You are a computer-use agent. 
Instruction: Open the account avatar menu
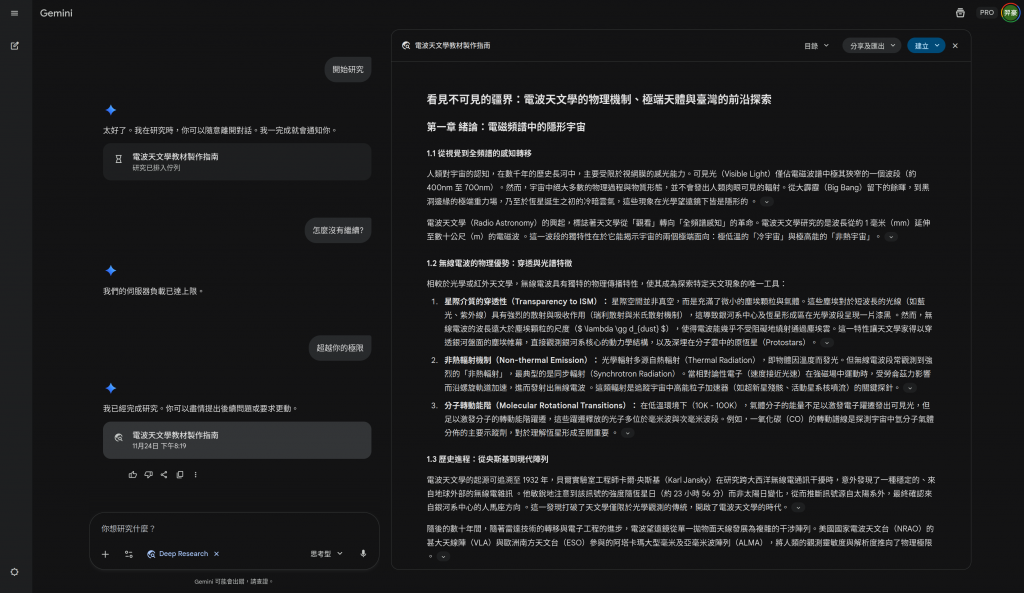tap(1010, 12)
